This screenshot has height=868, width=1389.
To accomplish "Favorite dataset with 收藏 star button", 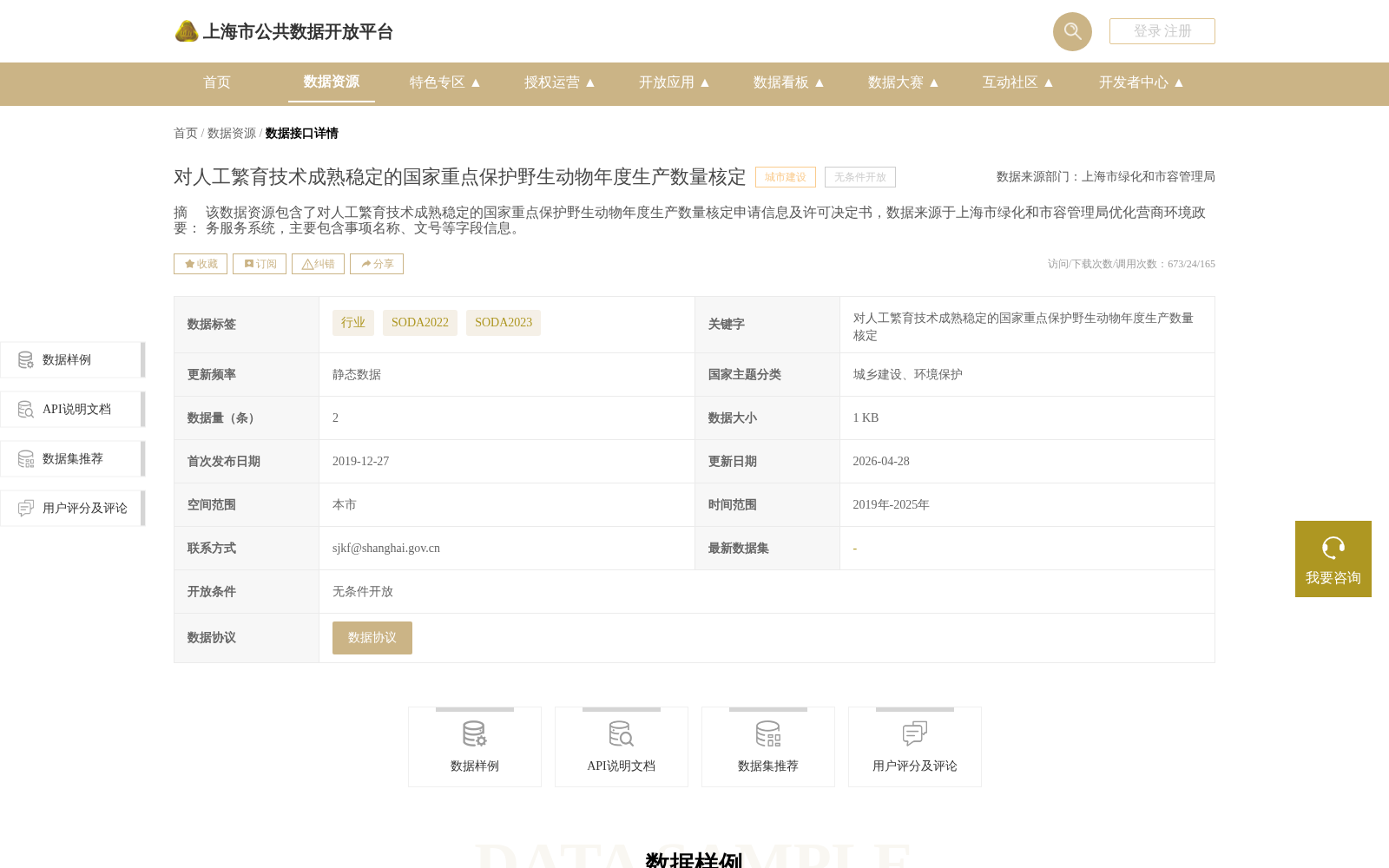I will point(201,264).
